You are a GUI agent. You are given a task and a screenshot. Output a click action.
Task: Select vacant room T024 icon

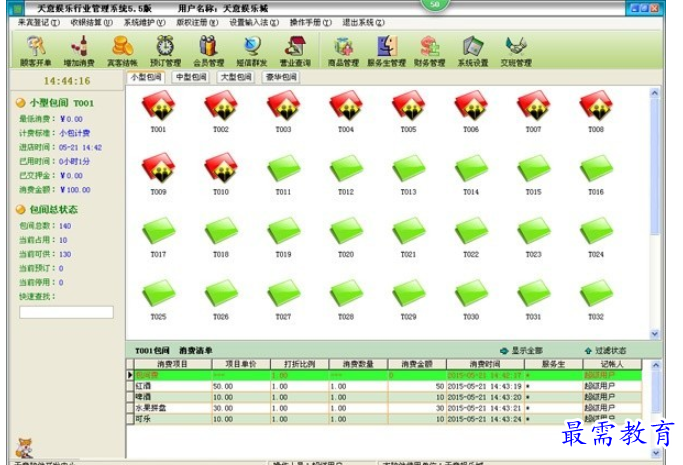click(596, 231)
